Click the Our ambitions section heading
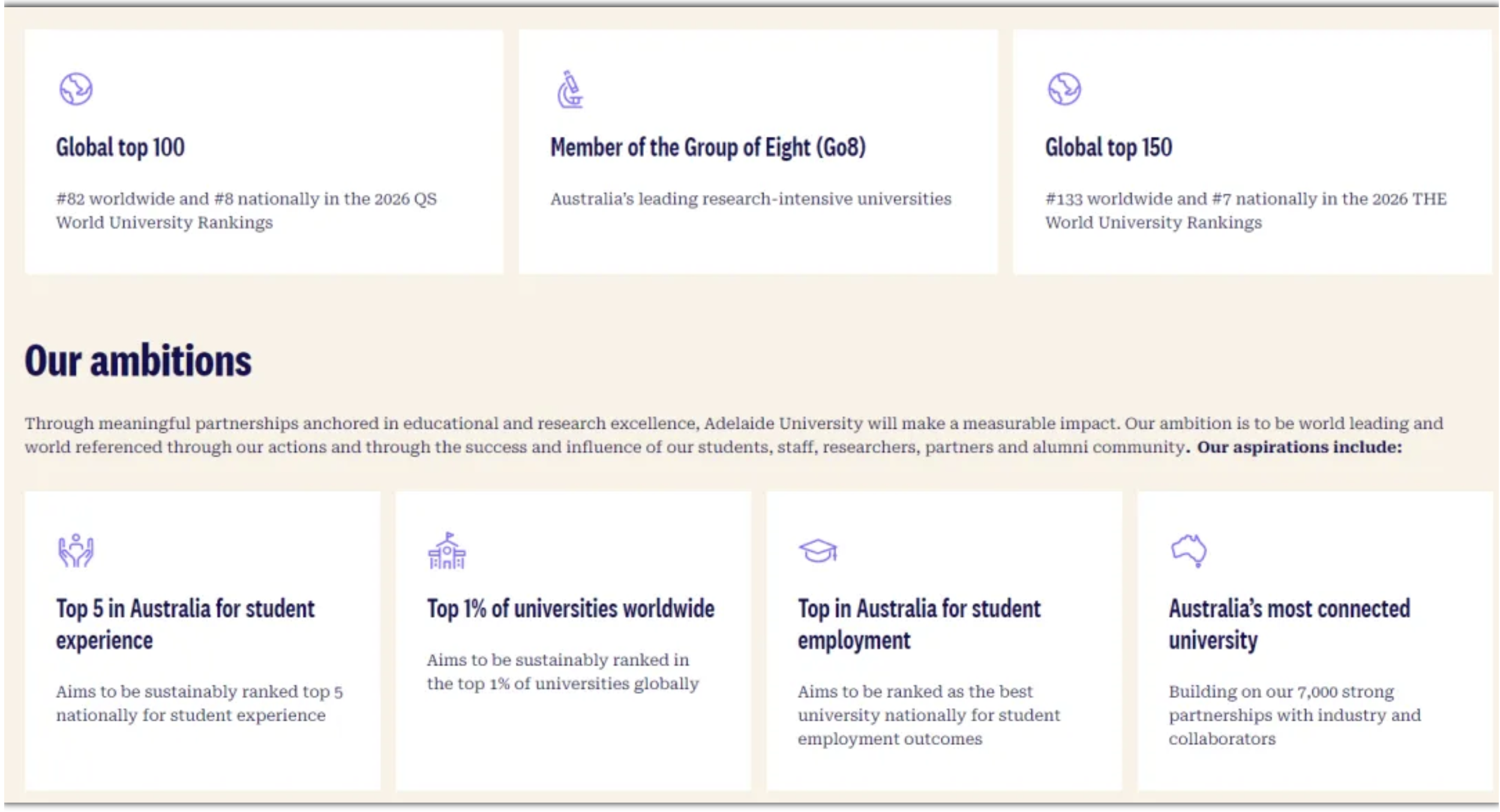 click(x=139, y=361)
